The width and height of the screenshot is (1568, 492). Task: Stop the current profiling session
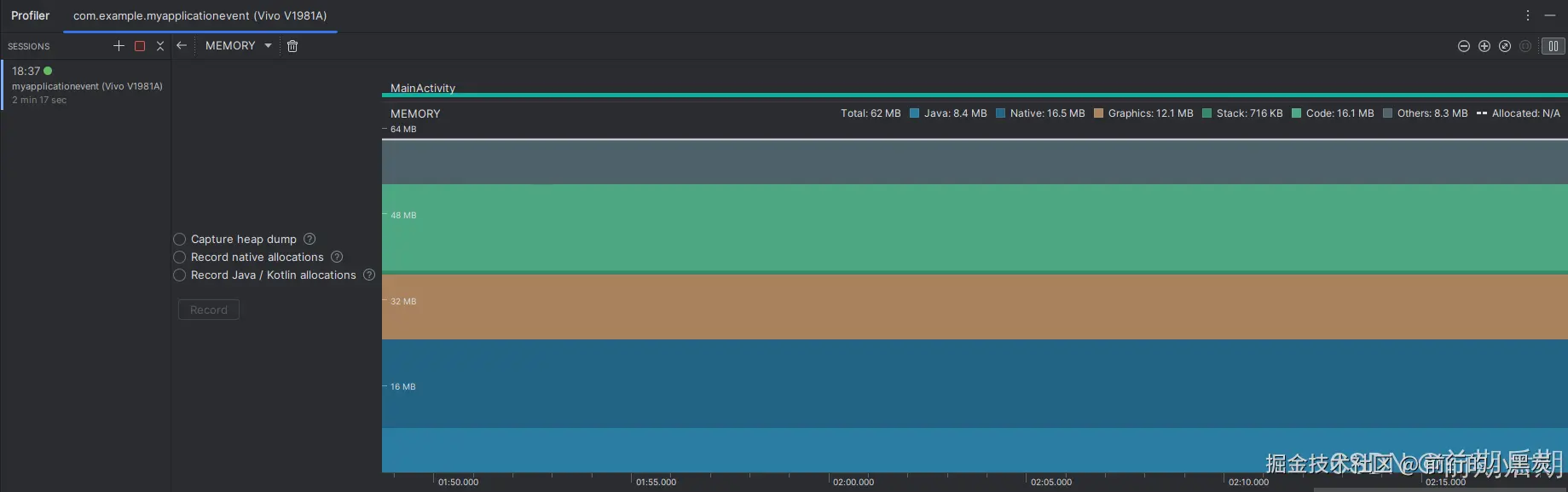pos(140,46)
